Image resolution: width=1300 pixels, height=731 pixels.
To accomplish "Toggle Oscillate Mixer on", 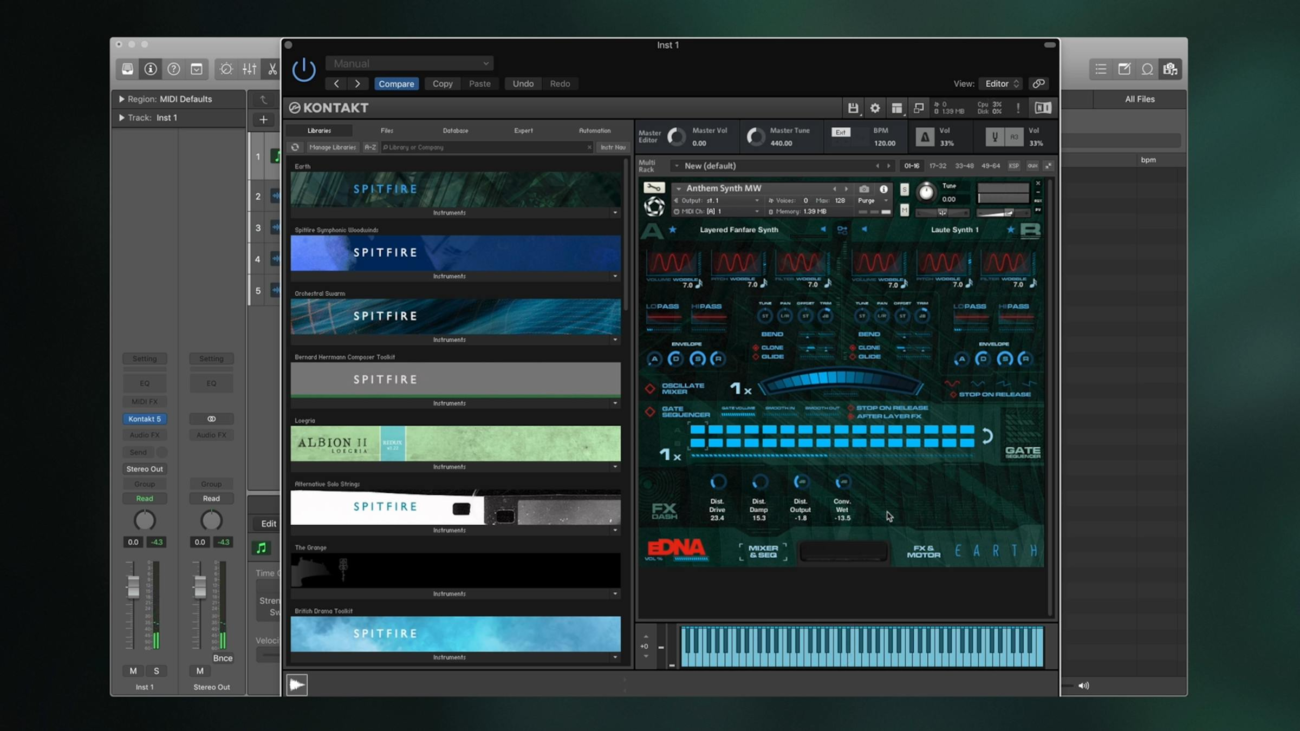I will 650,389.
